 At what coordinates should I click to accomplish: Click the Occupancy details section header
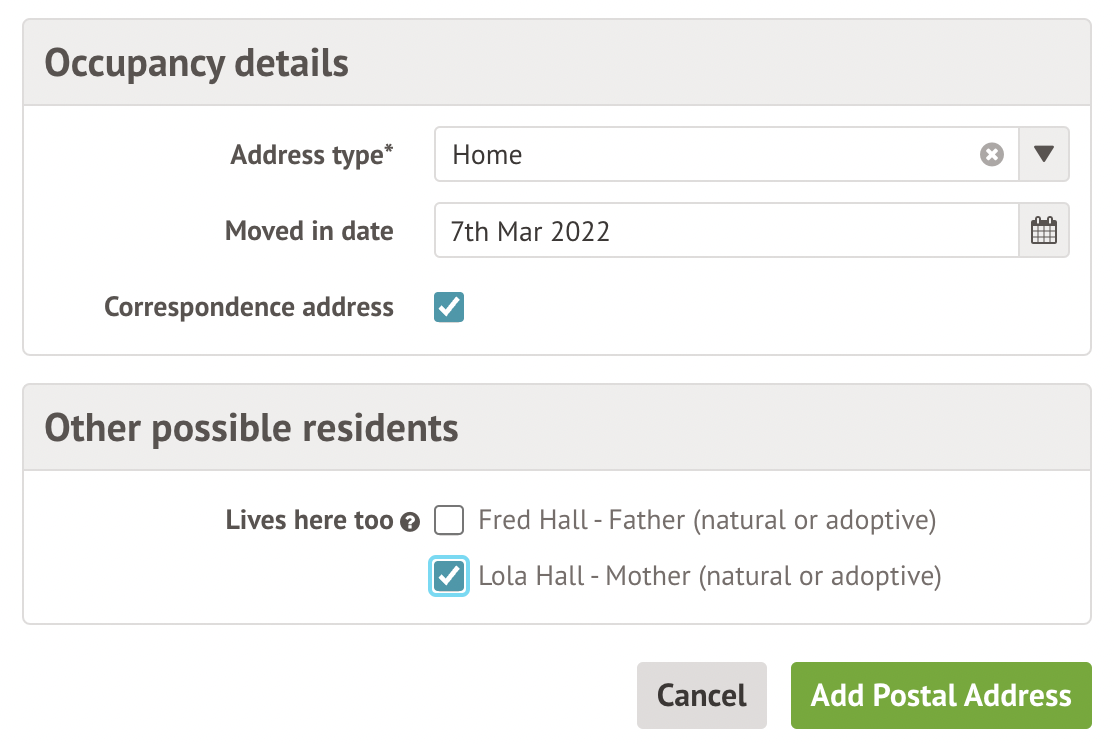[197, 63]
